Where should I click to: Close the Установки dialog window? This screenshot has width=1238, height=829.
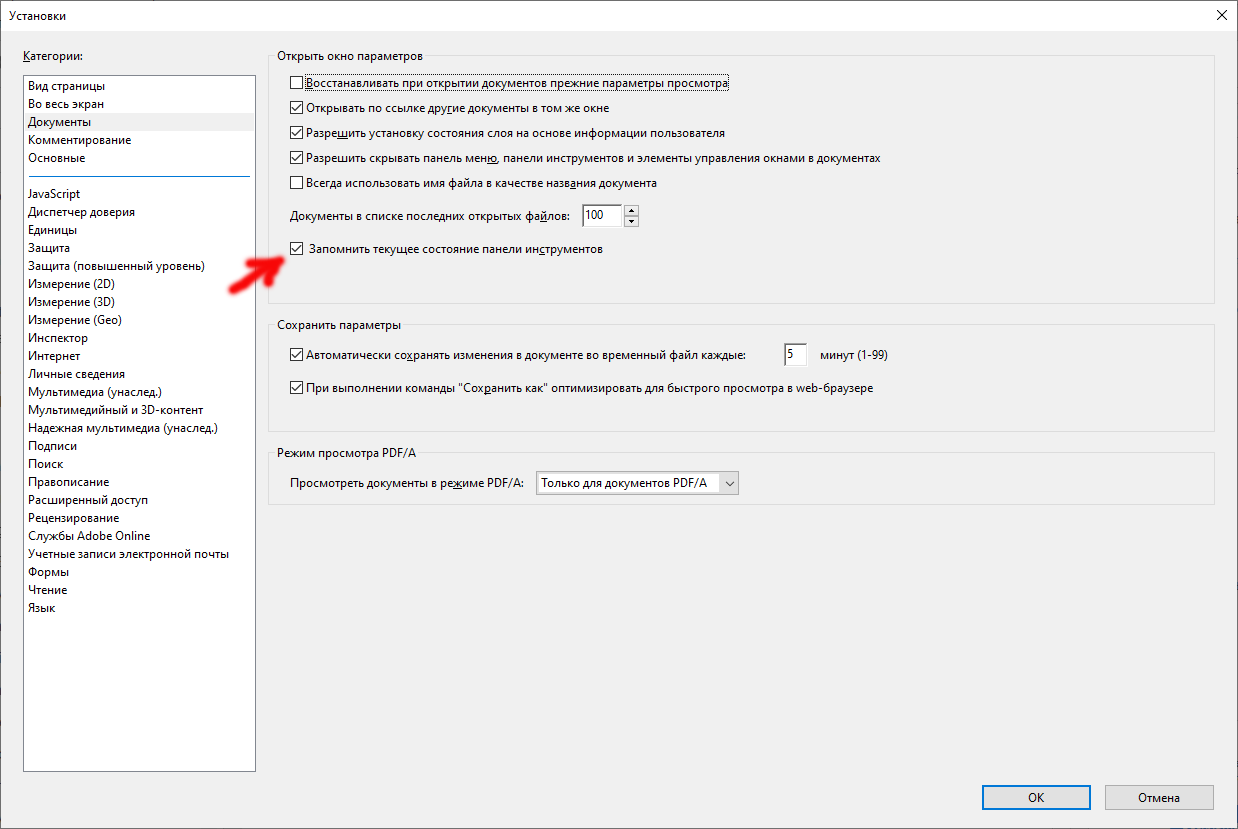1221,15
